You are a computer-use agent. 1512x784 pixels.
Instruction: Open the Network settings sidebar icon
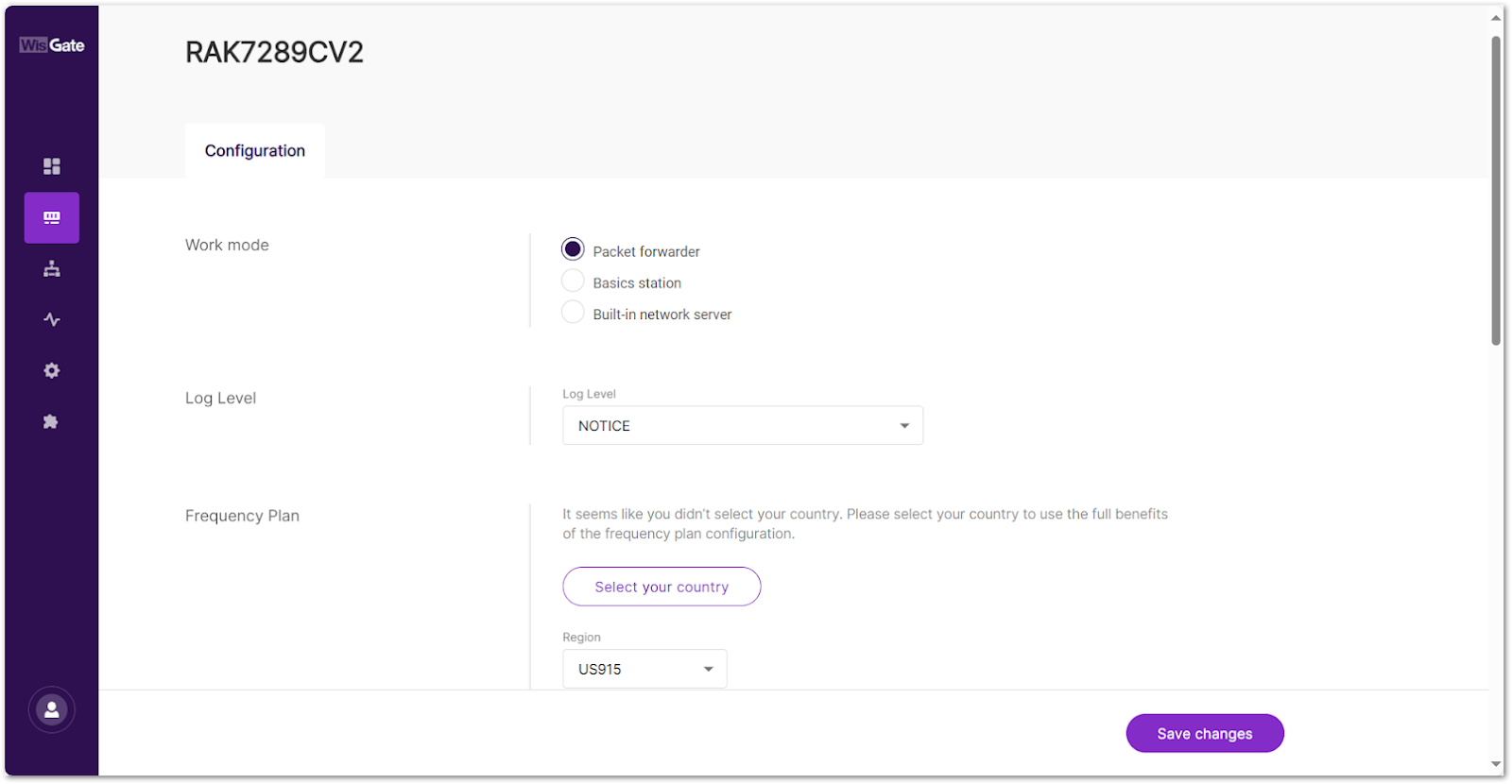point(51,268)
